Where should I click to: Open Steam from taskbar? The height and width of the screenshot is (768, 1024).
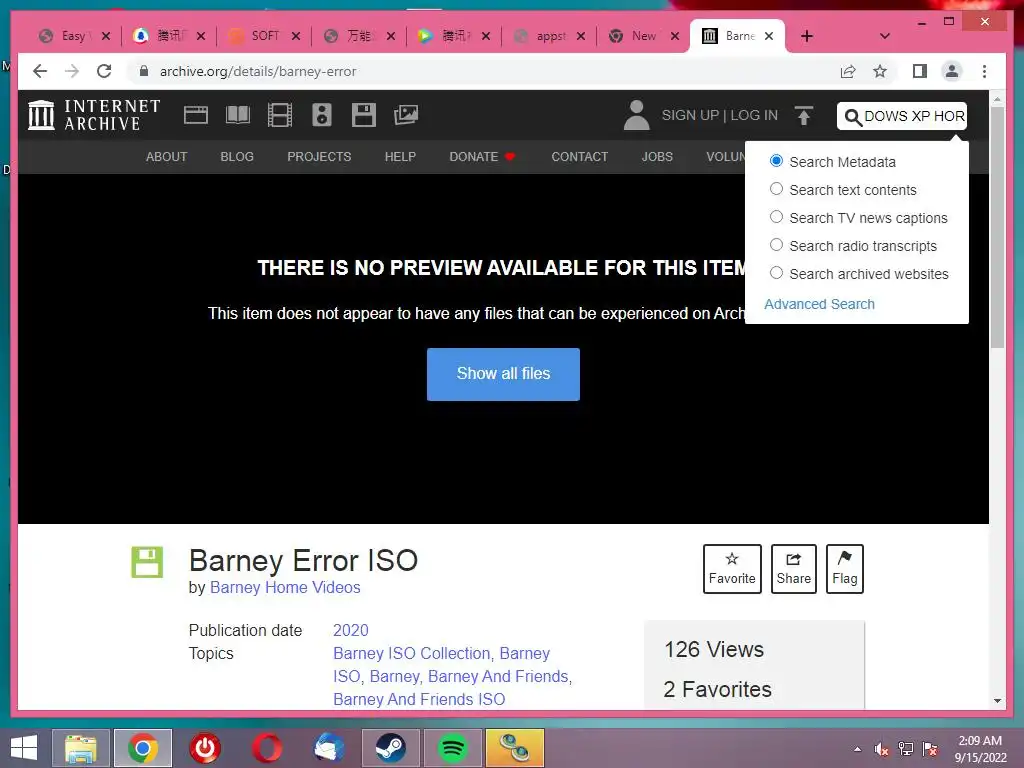point(391,748)
